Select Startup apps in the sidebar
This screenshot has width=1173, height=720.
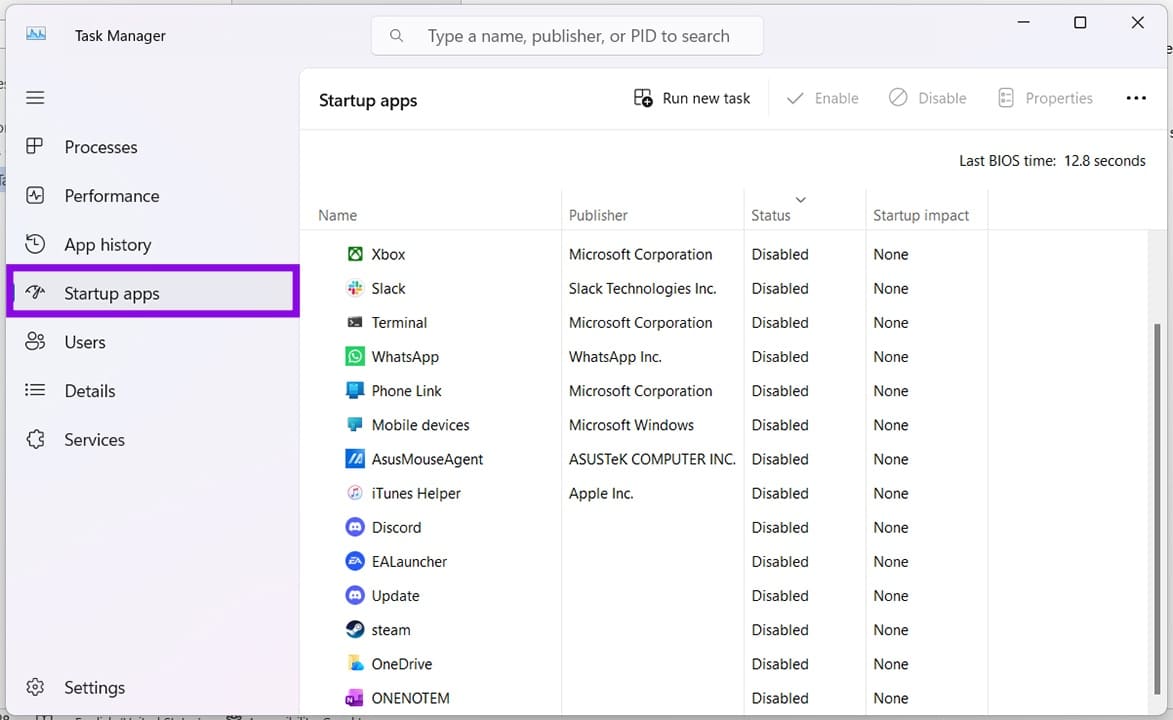(153, 293)
